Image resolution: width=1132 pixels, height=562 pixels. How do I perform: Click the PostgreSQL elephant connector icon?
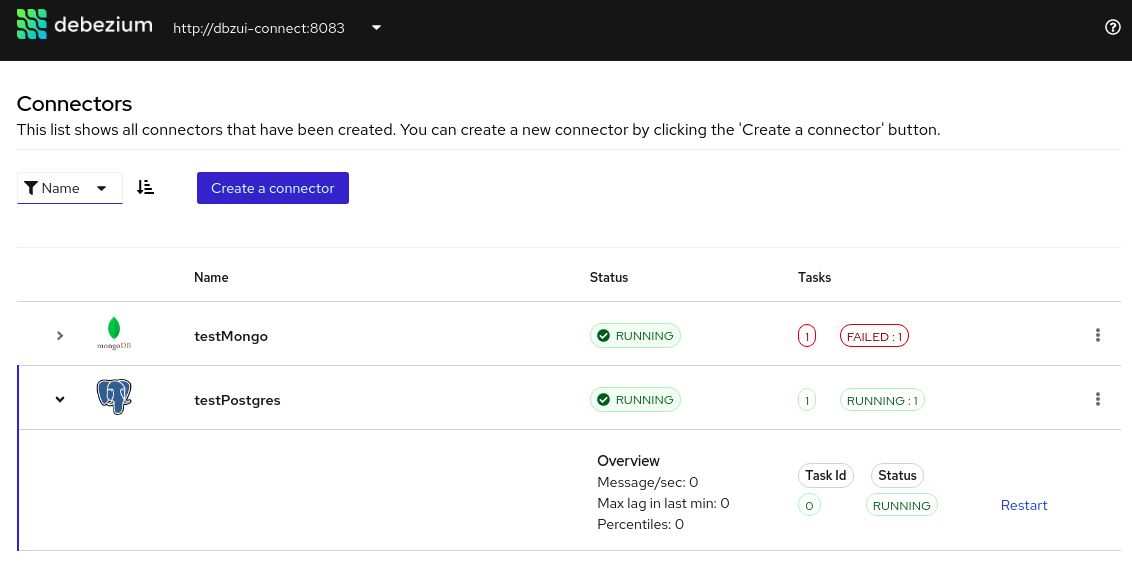pyautogui.click(x=114, y=398)
